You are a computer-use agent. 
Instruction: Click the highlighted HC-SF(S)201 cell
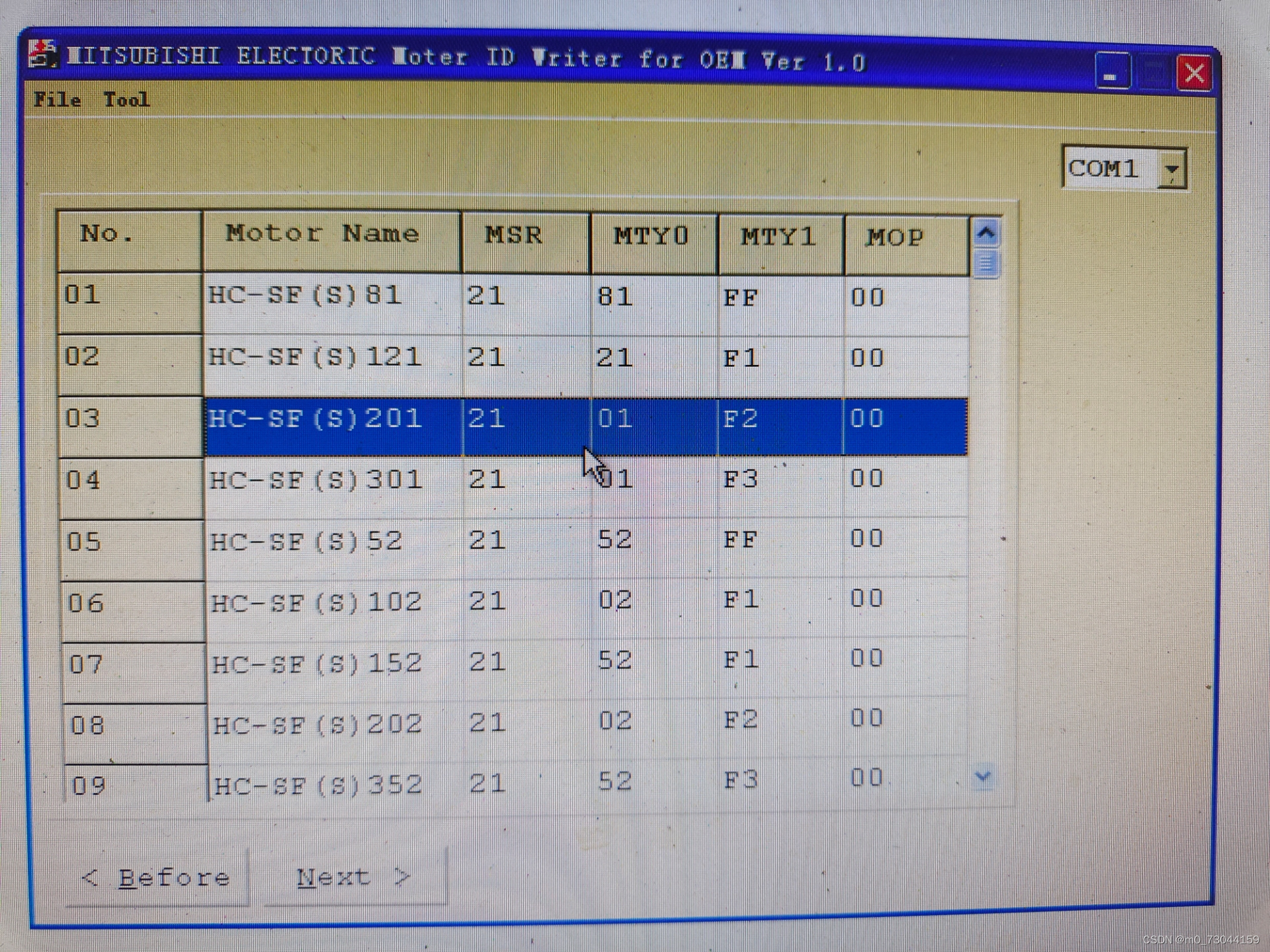click(333, 426)
